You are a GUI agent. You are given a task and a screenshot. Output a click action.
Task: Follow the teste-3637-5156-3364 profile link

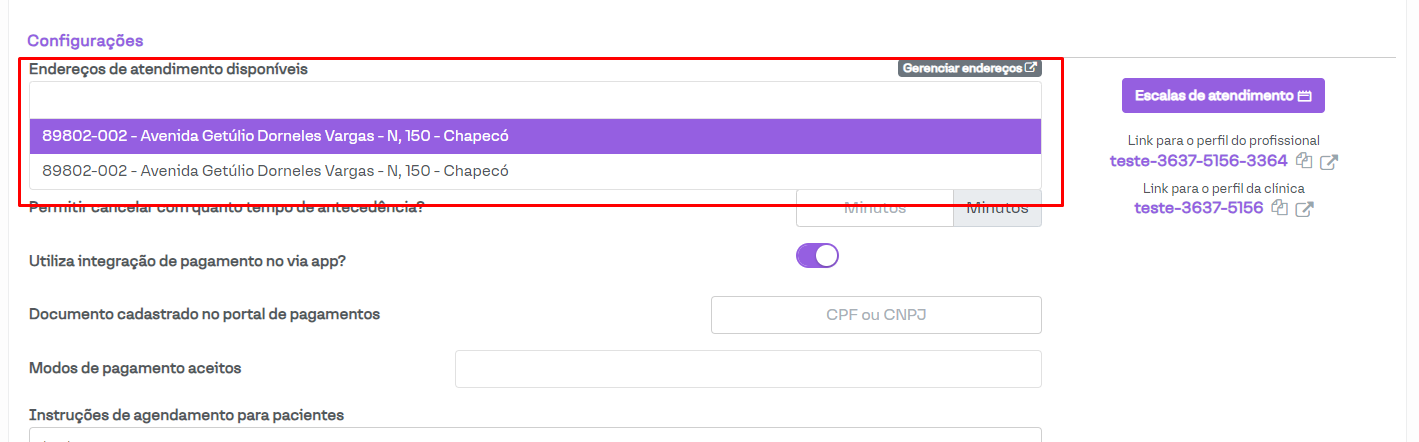(x=1198, y=160)
